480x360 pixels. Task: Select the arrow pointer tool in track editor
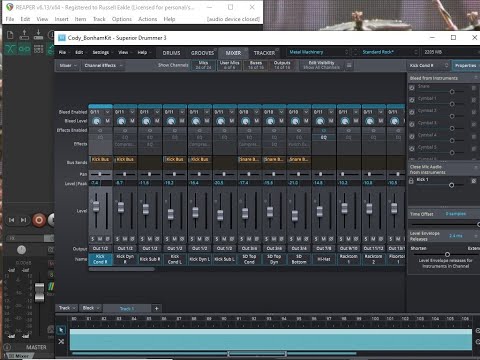point(61,330)
